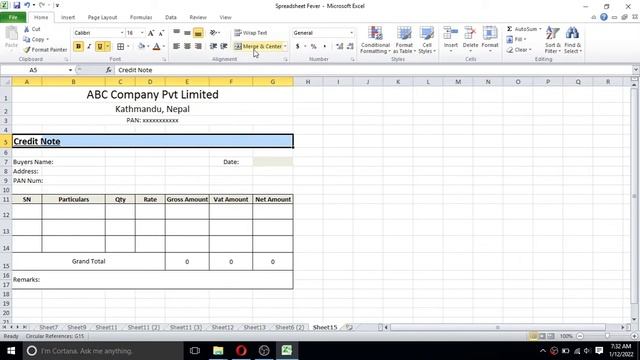640x360 pixels.
Task: Decrease the cell indent
Action: tap(213, 47)
